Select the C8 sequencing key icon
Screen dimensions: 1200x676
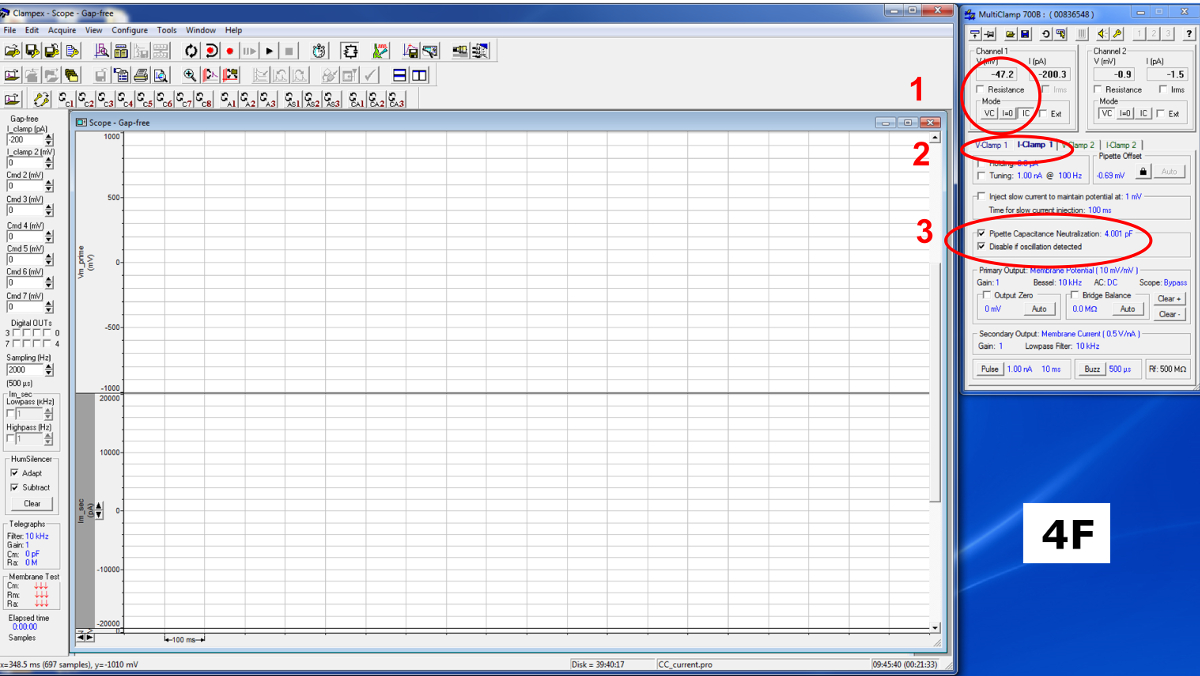[203, 99]
